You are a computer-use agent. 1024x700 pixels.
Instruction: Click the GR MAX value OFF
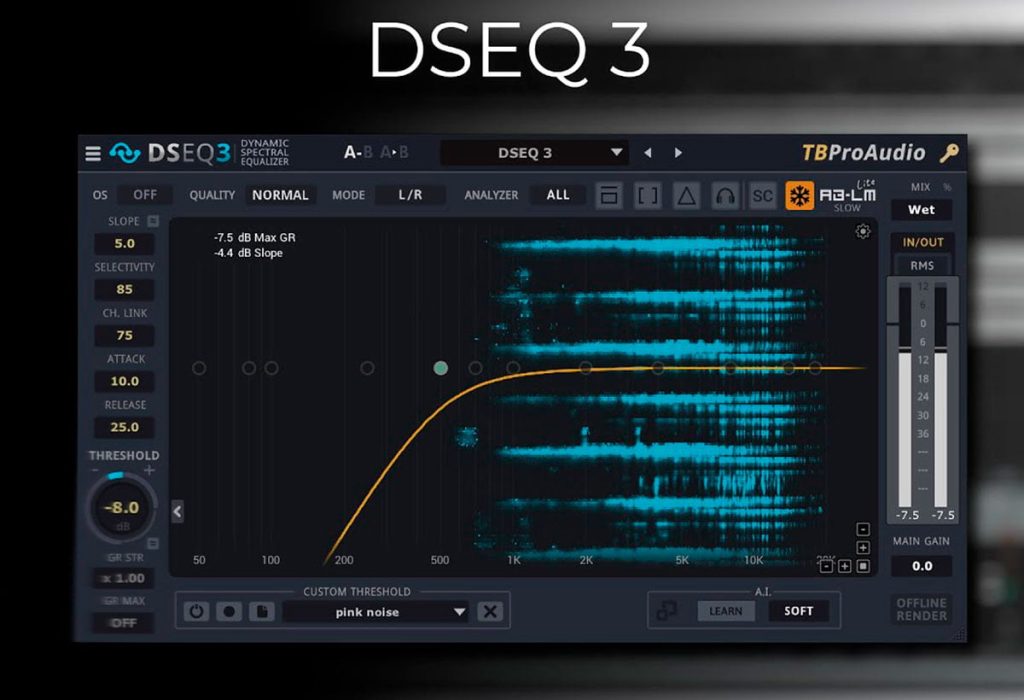(124, 623)
